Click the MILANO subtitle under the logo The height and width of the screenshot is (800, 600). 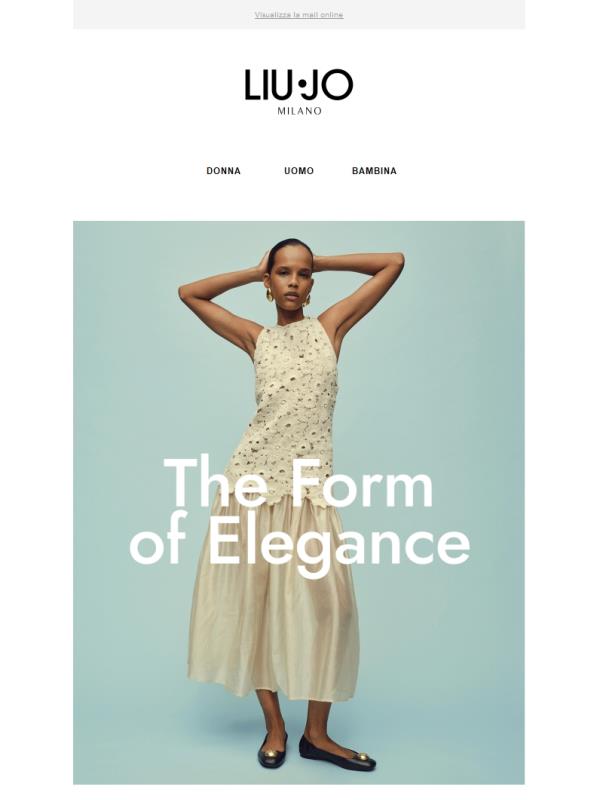click(x=299, y=111)
